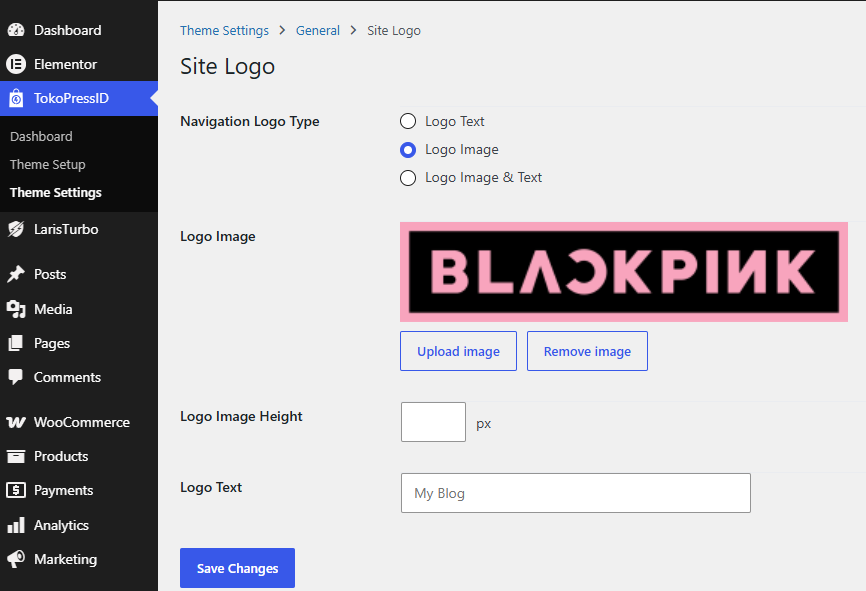Image resolution: width=866 pixels, height=591 pixels.
Task: Open the Comments menu
Action: [79, 377]
